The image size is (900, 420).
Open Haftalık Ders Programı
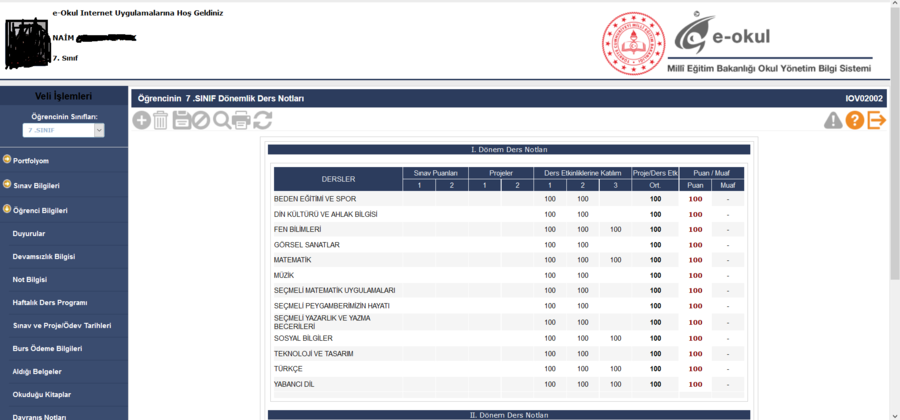[x=49, y=302]
